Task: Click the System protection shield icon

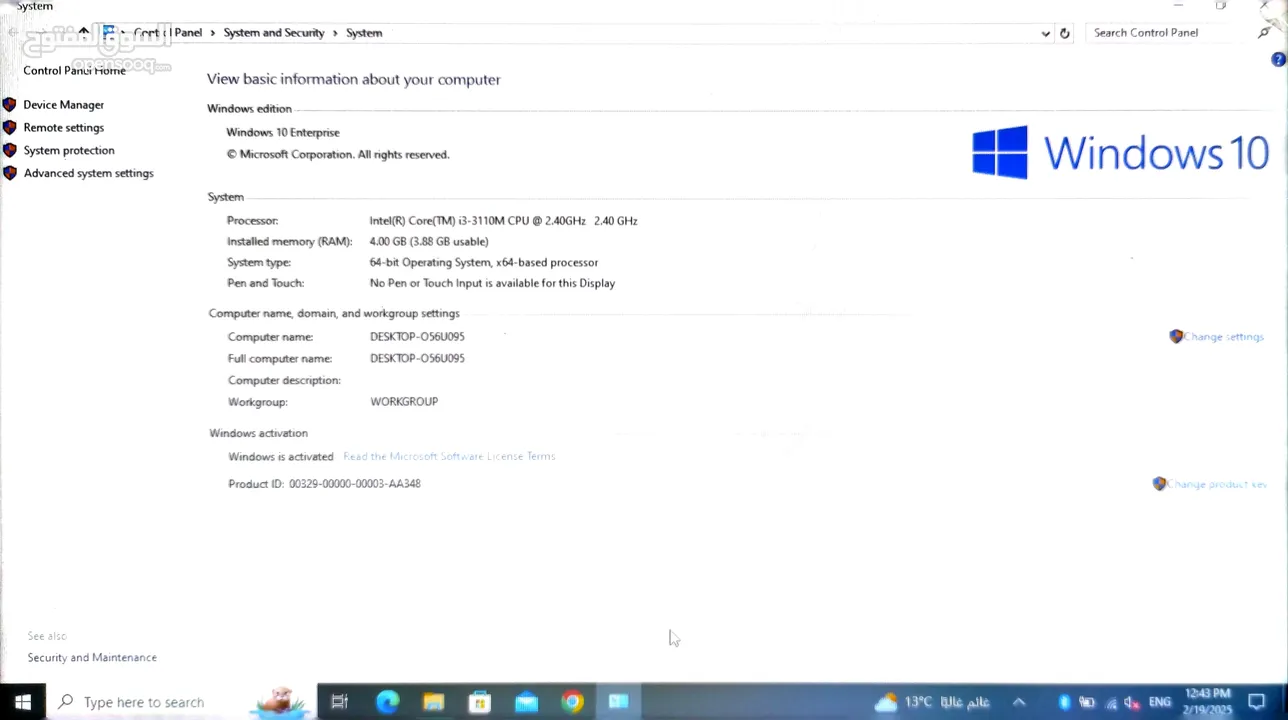Action: [x=10, y=150]
